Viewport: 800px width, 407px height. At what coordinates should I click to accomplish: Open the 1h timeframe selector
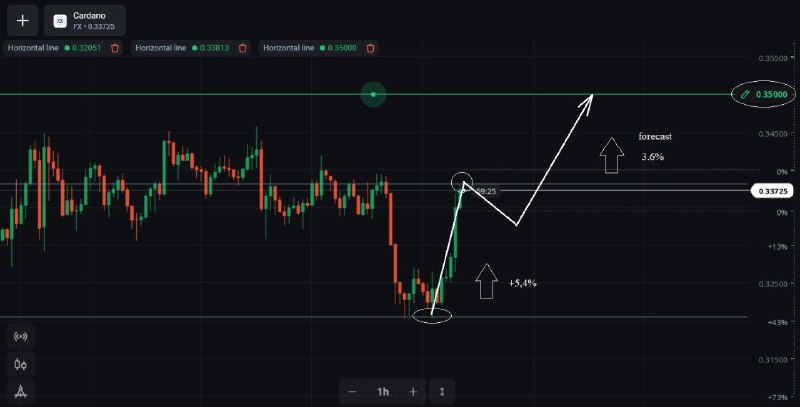383,392
